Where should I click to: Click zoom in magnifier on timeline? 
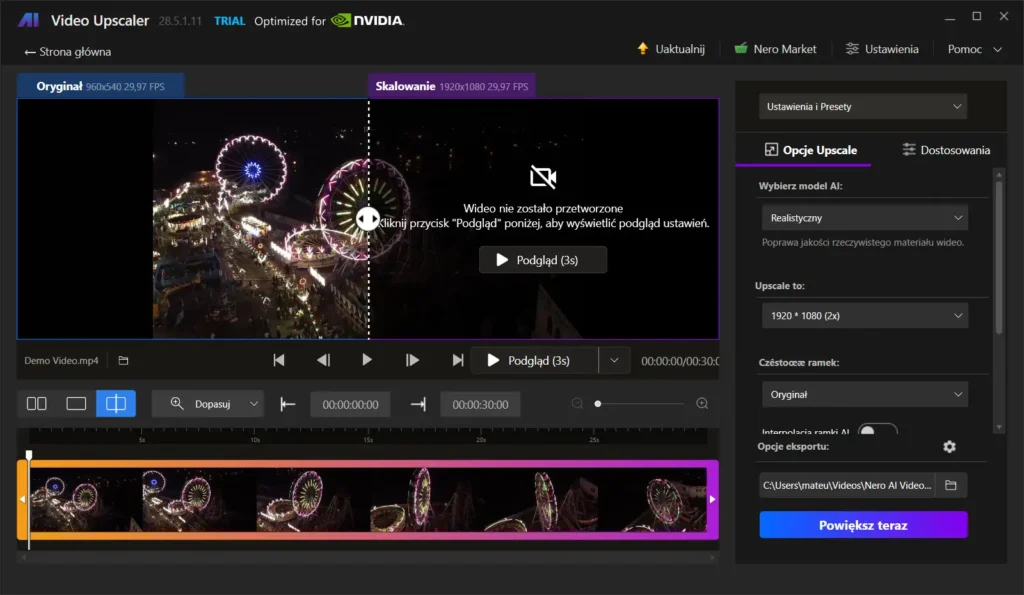tap(702, 404)
